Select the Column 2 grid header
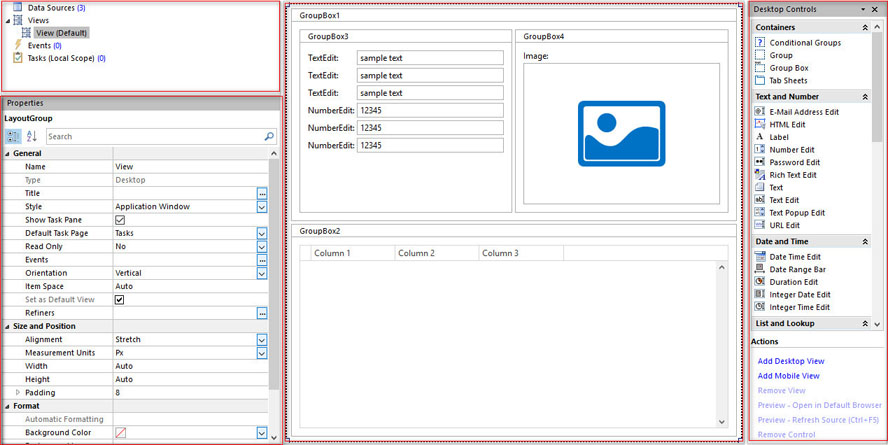The width and height of the screenshot is (888, 445). pos(437,253)
